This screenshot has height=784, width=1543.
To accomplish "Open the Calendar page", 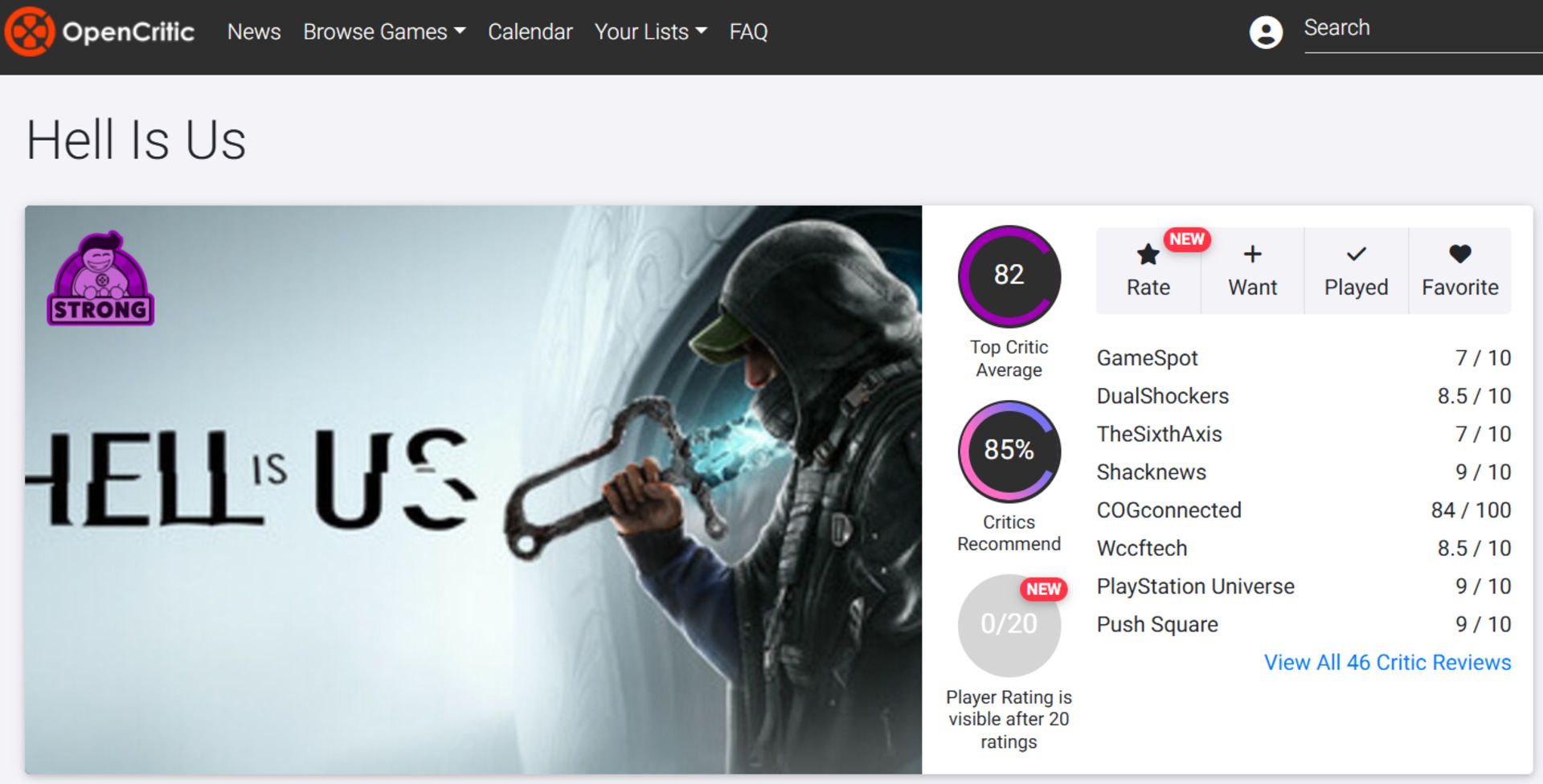I will tap(530, 31).
